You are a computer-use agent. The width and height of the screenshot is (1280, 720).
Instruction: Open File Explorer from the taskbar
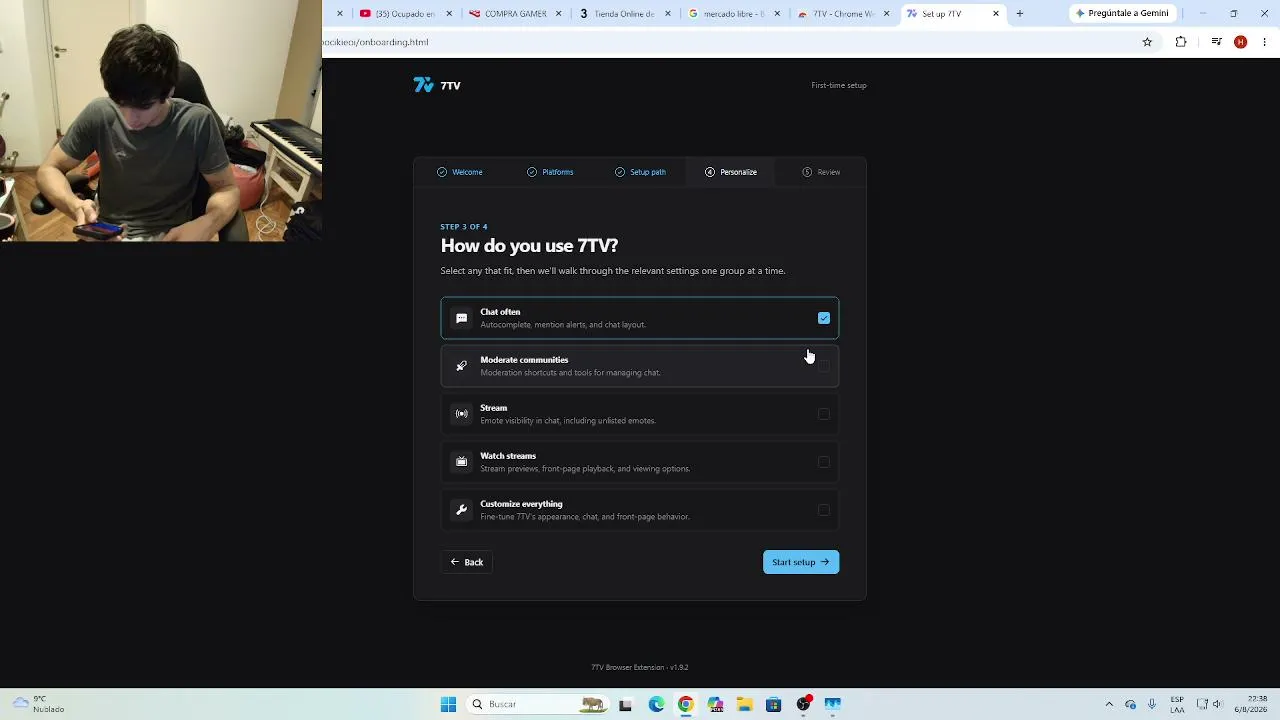pyautogui.click(x=744, y=704)
